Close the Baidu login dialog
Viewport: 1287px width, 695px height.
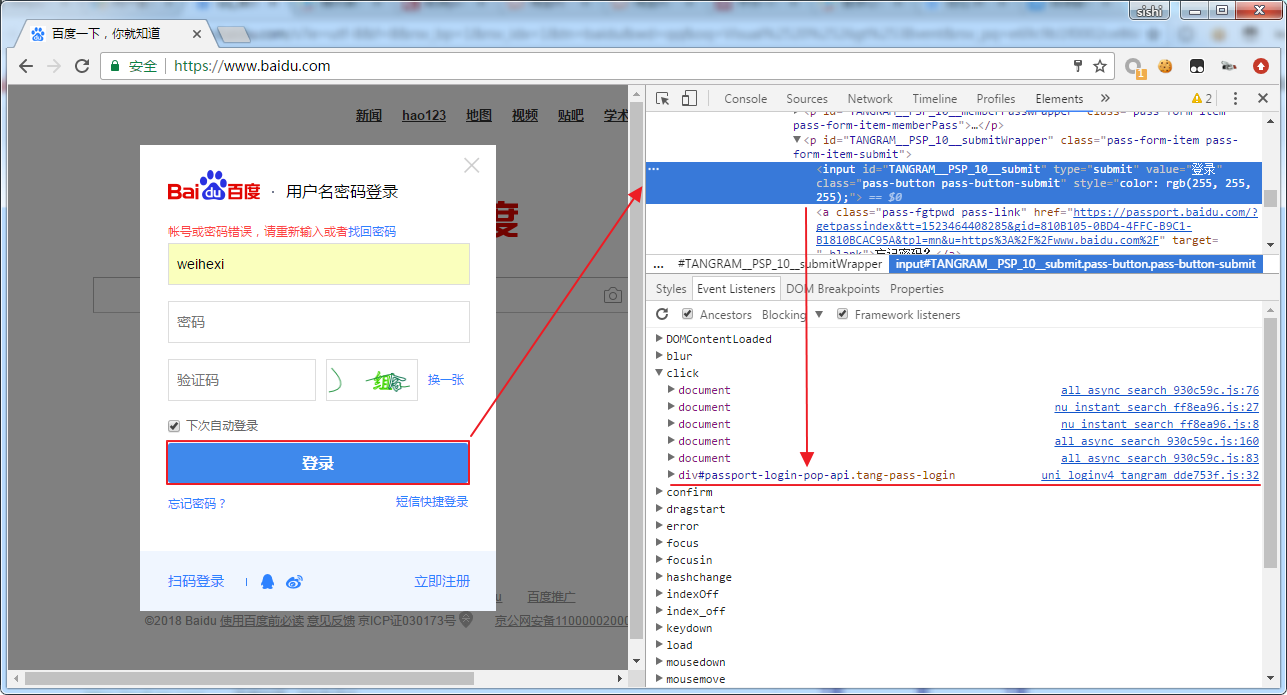(472, 166)
